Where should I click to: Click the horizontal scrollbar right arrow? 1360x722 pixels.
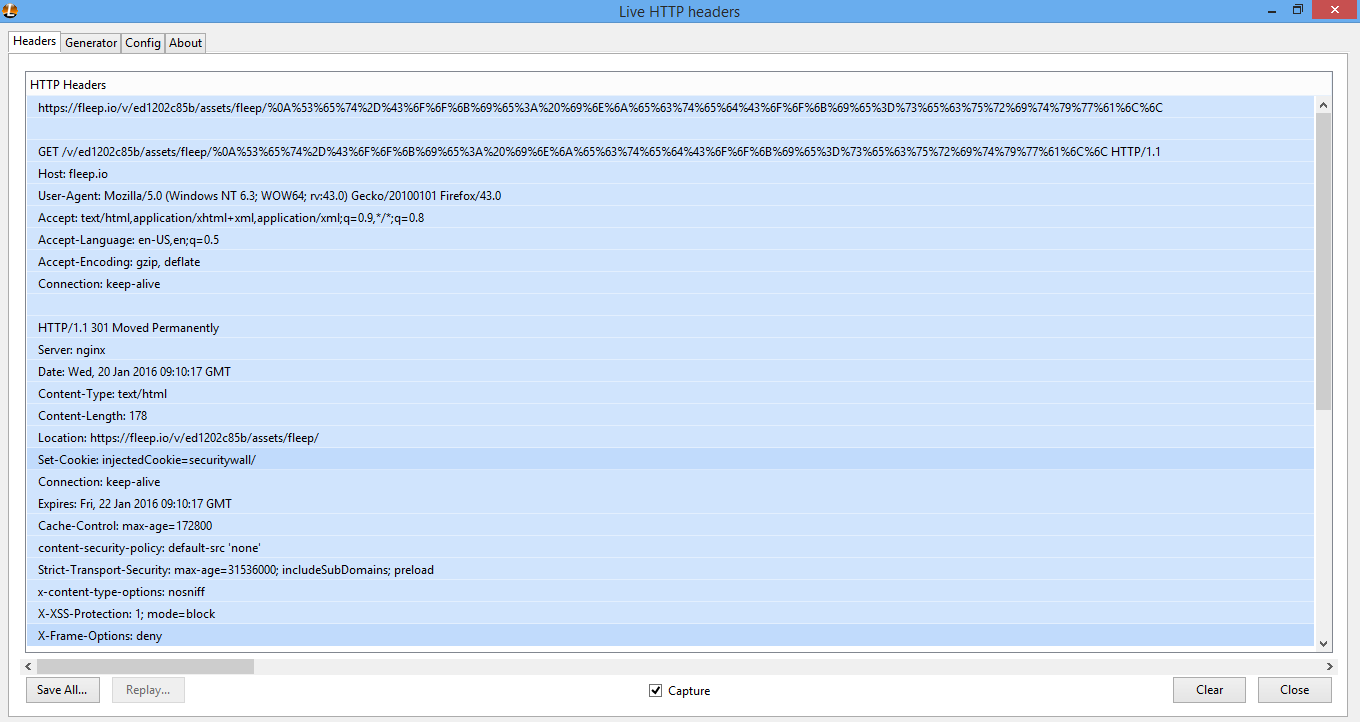pyautogui.click(x=1329, y=666)
